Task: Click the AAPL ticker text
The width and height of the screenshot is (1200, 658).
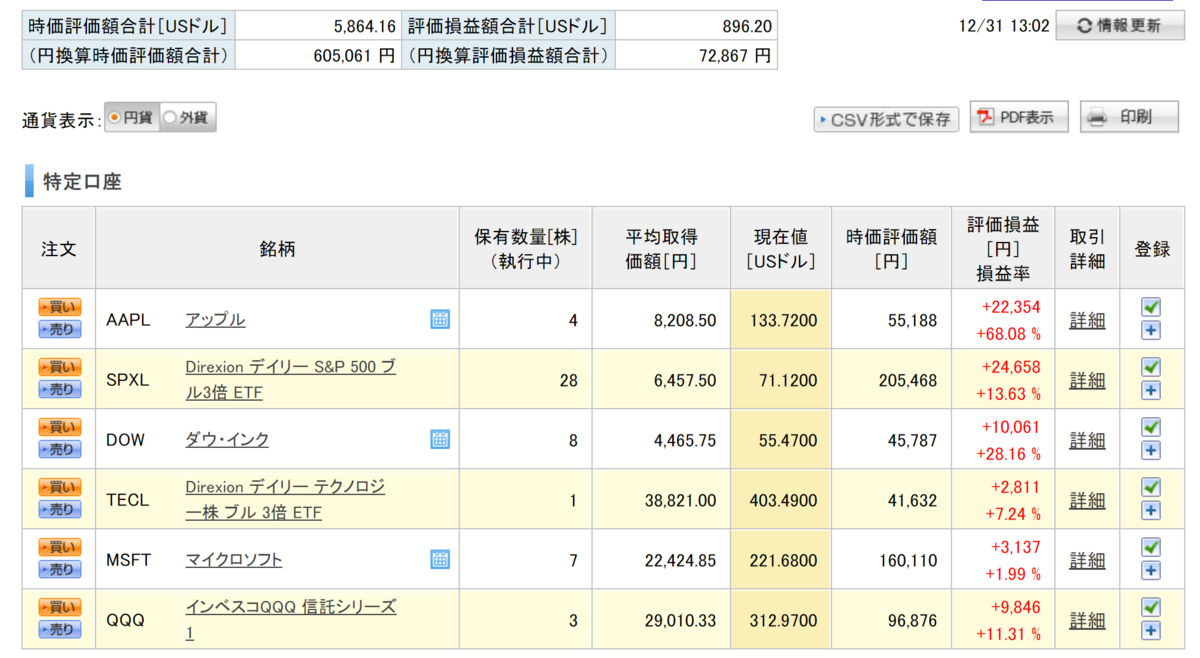Action: click(128, 320)
